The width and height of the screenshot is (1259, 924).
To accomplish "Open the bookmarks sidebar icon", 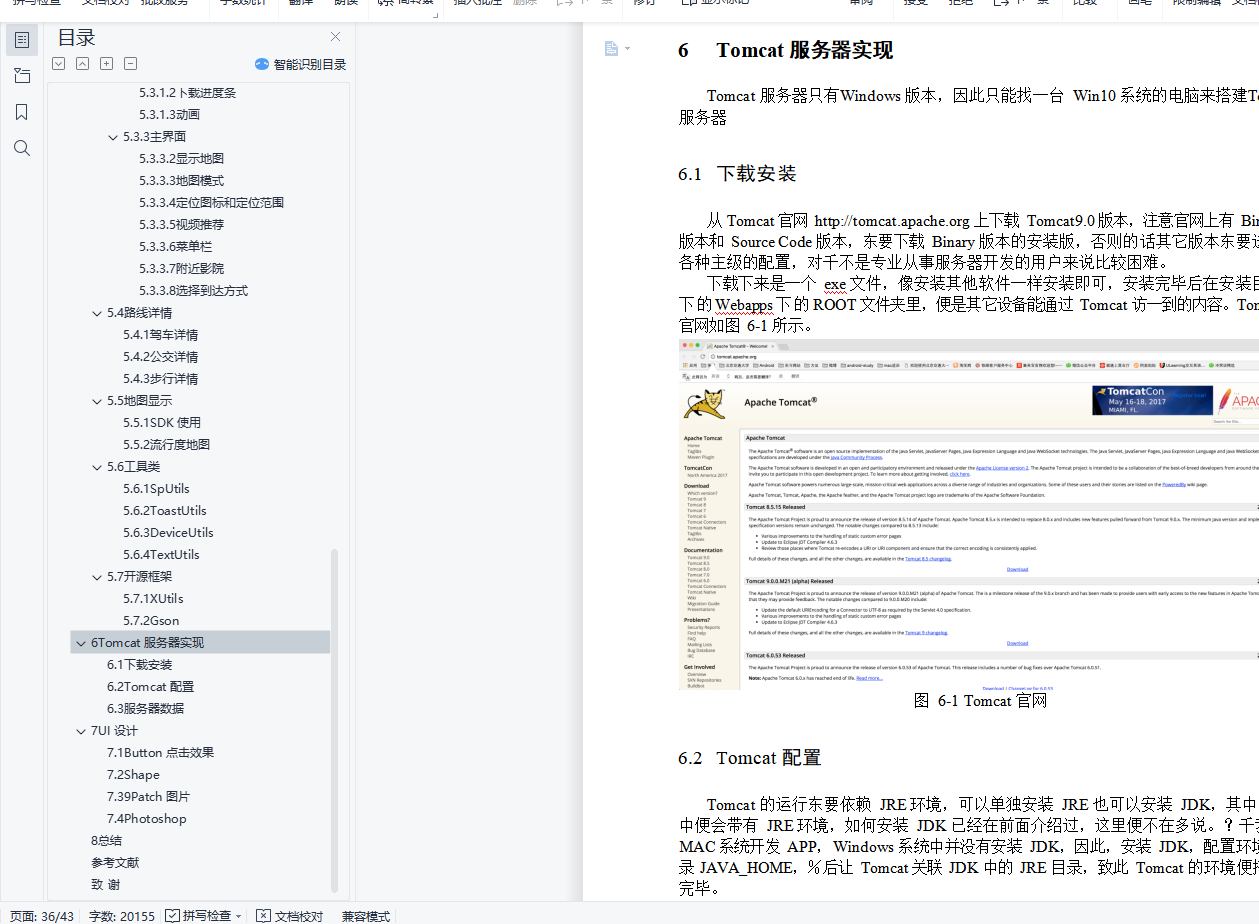I will [21, 112].
